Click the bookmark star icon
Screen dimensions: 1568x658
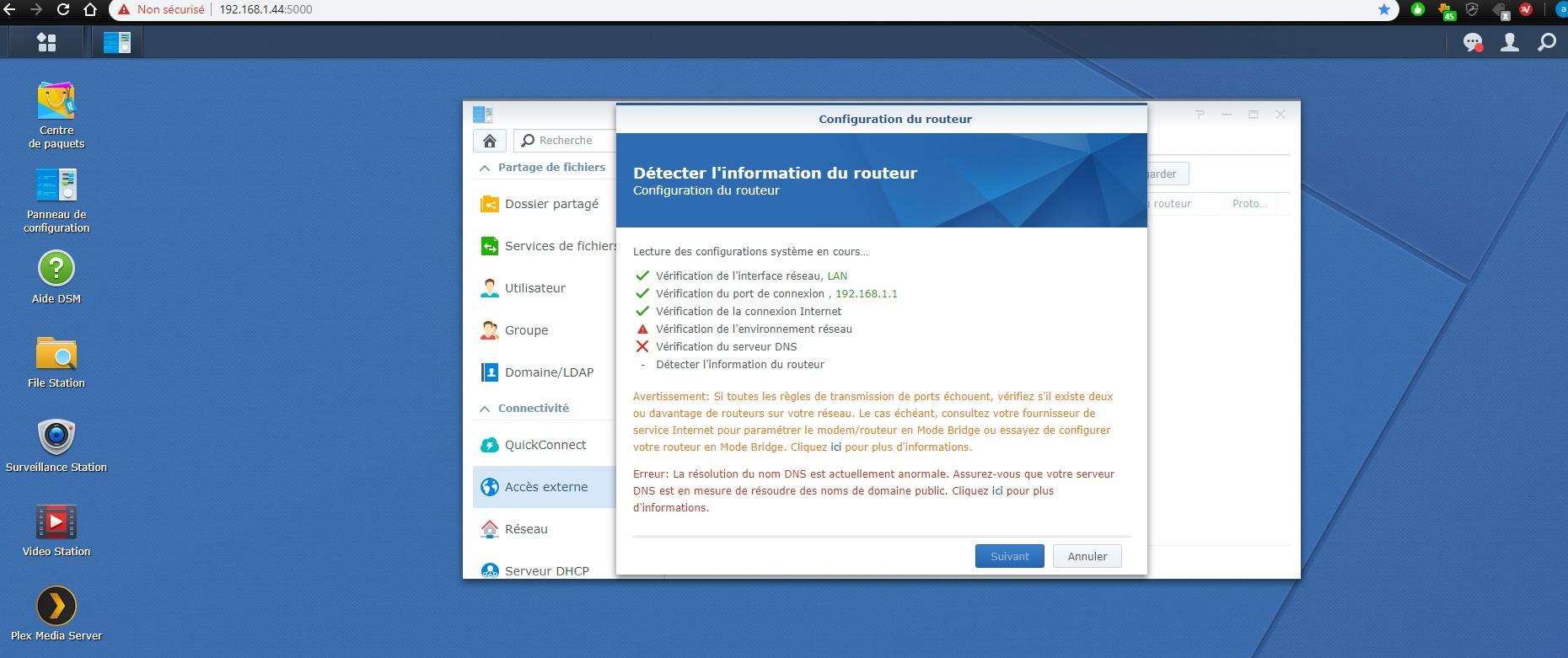pos(1383,9)
